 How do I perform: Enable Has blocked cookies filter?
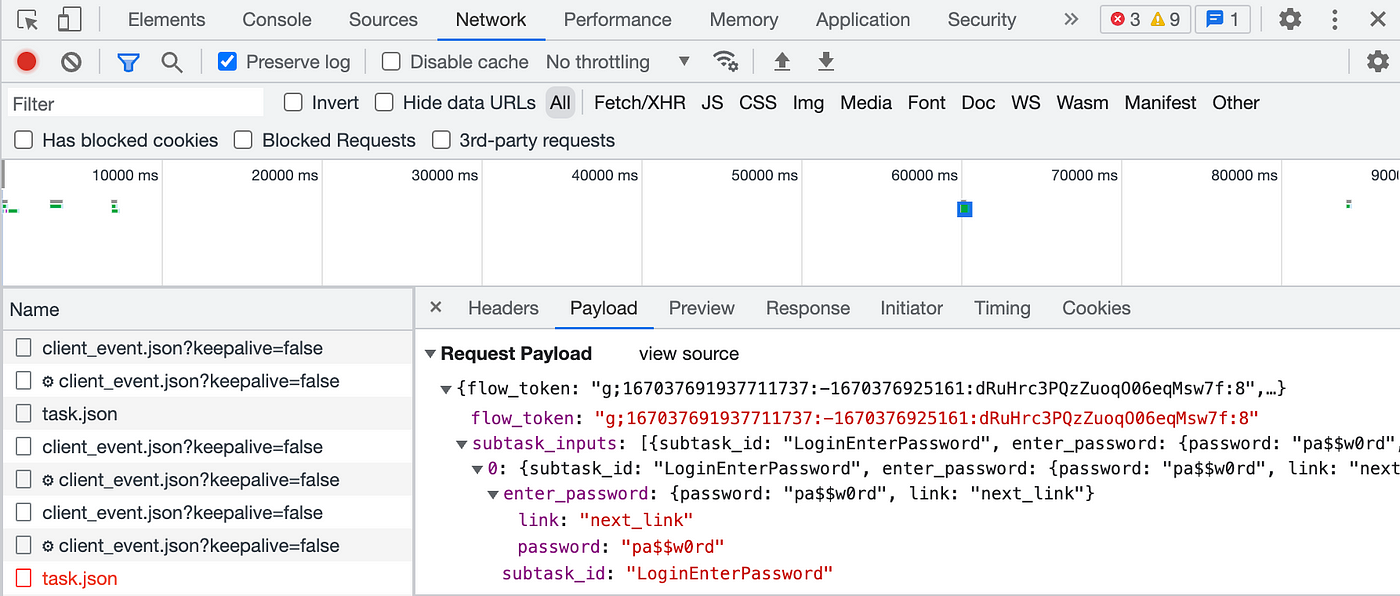23,140
